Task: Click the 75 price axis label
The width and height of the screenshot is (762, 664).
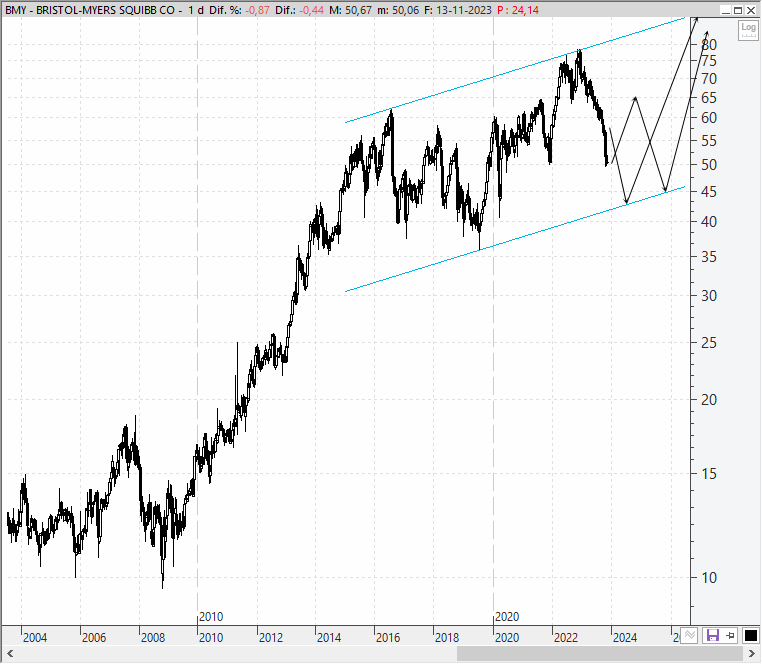Action: [x=709, y=61]
